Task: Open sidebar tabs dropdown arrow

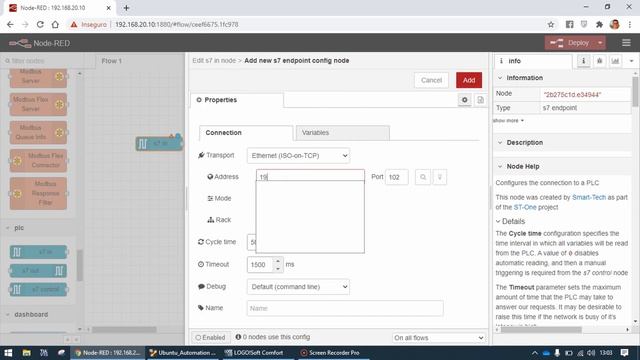Action: (631, 61)
